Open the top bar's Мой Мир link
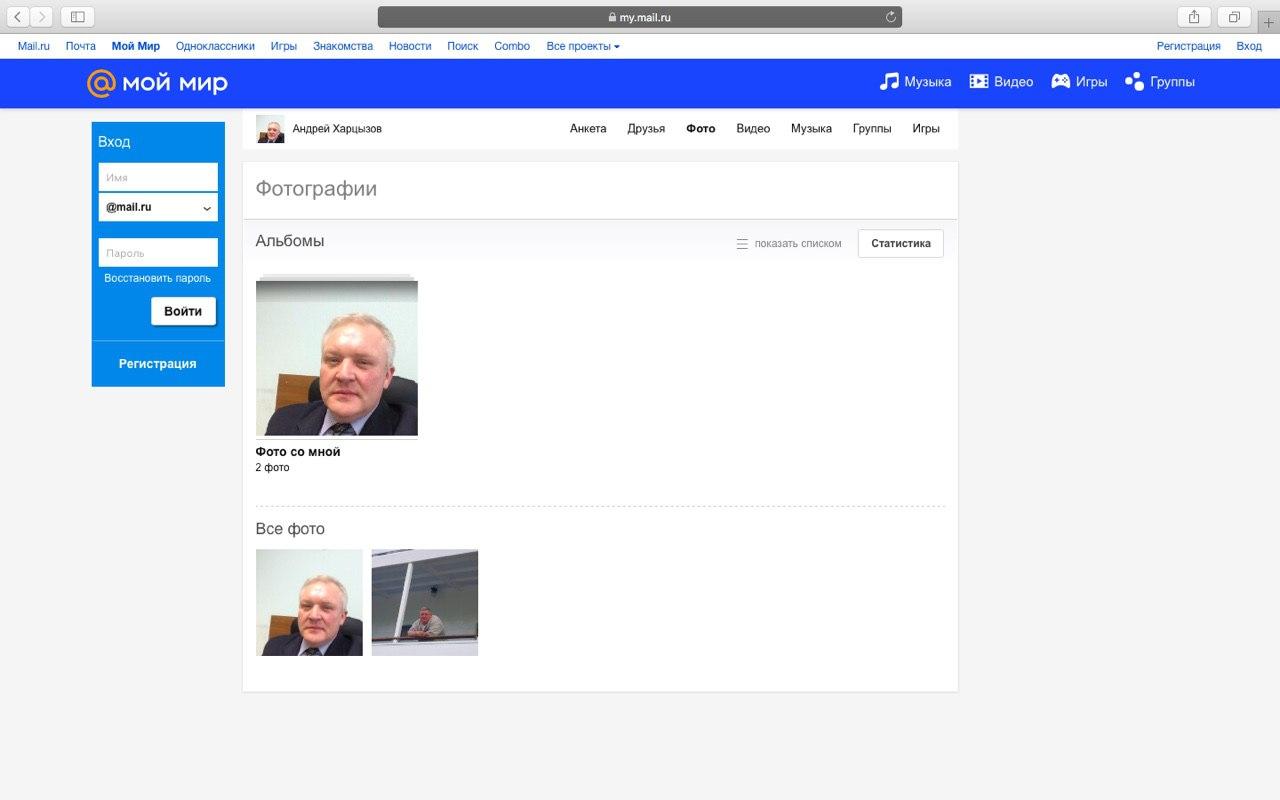 [x=136, y=46]
